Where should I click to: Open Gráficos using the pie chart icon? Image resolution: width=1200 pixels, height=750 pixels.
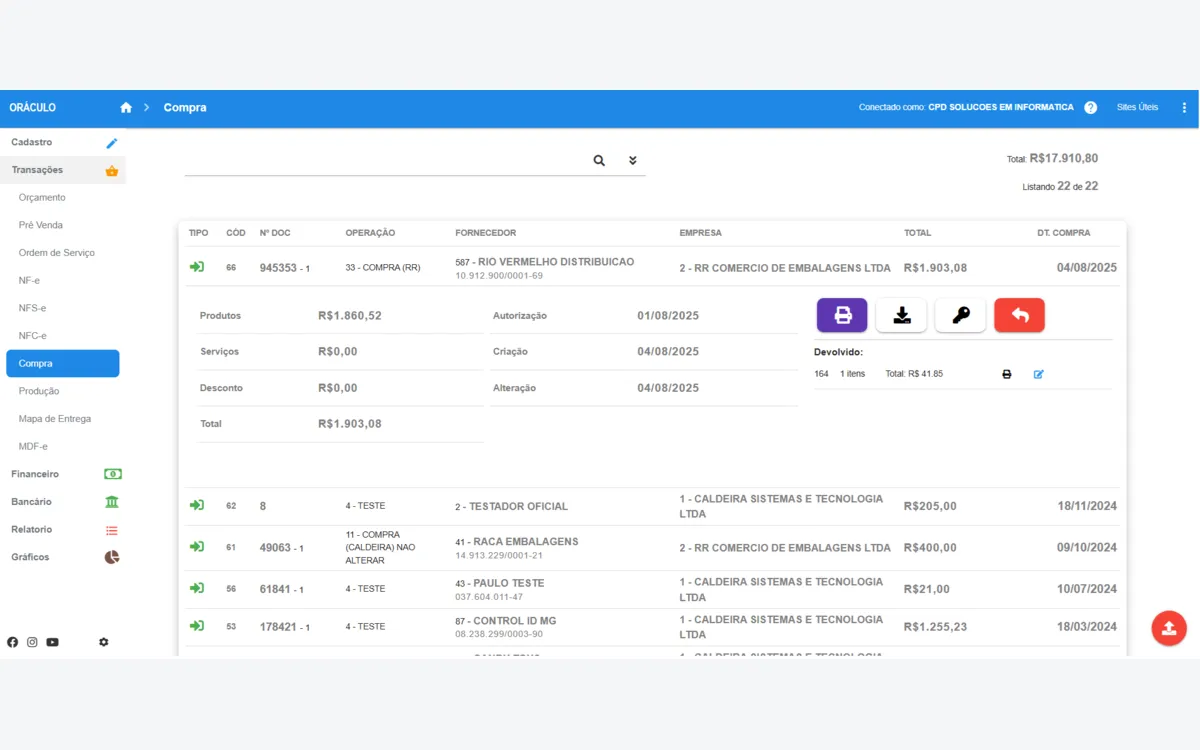click(x=110, y=557)
